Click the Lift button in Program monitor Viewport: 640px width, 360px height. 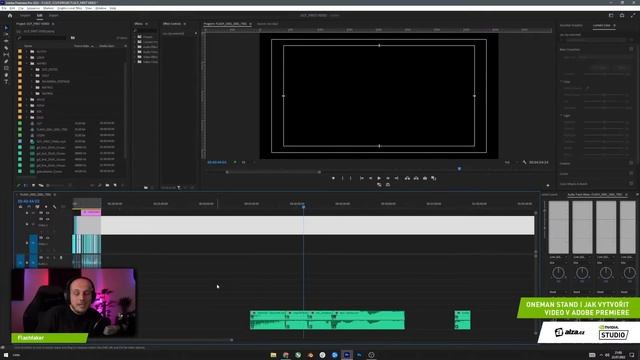(407, 178)
